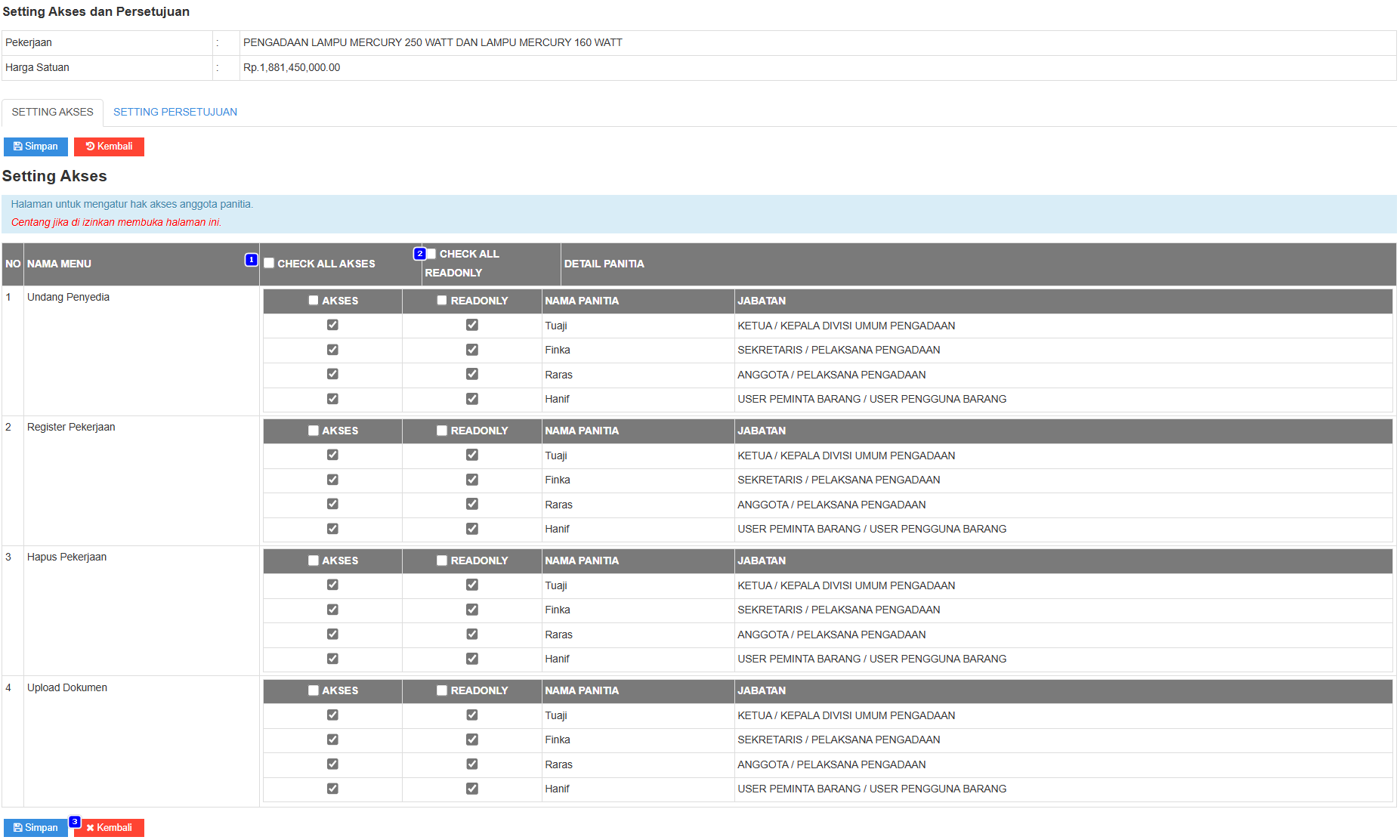The width and height of the screenshot is (1400, 840).
Task: Uncheck Raras's Akses checkbox under Register Pekerjaan
Action: (332, 504)
